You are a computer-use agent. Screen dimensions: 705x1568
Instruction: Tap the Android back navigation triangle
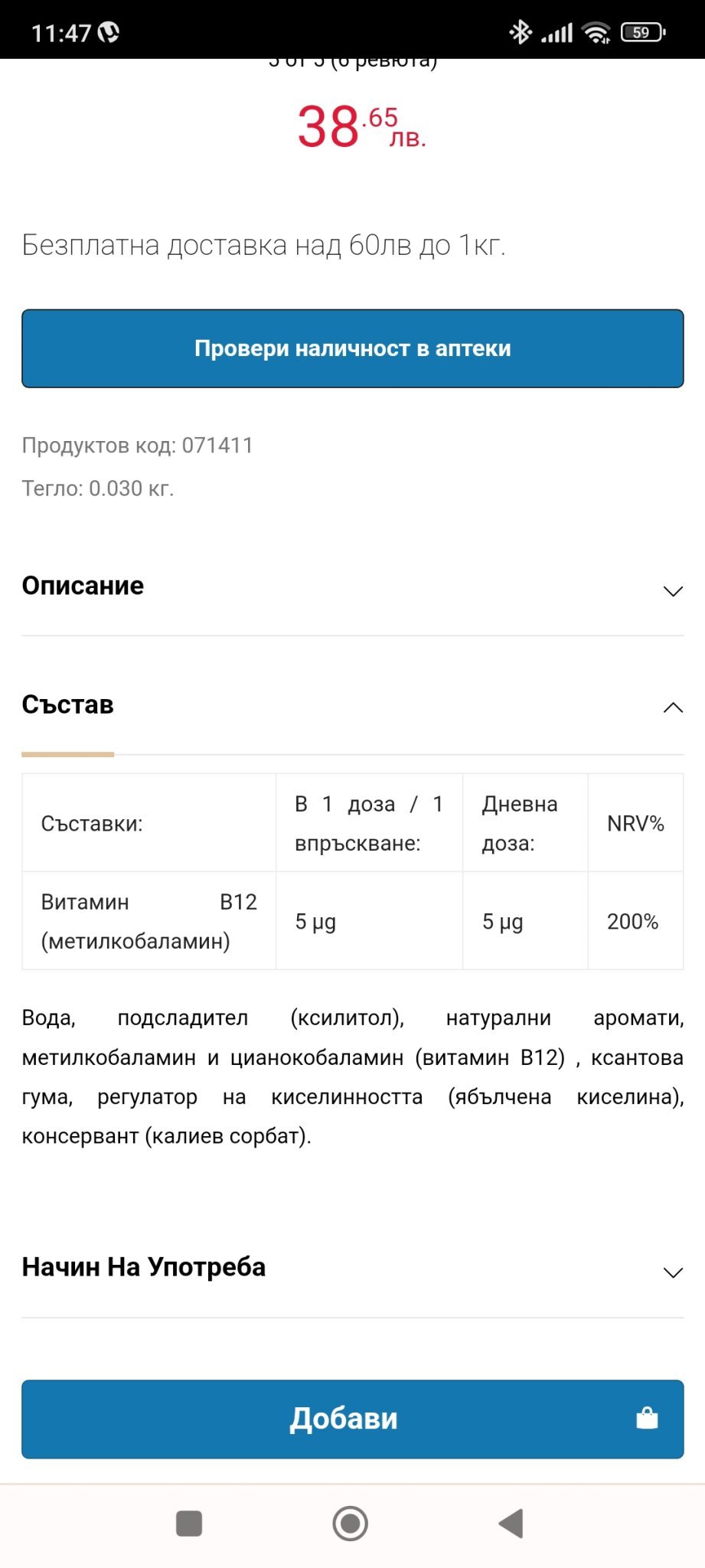pyautogui.click(x=511, y=1523)
